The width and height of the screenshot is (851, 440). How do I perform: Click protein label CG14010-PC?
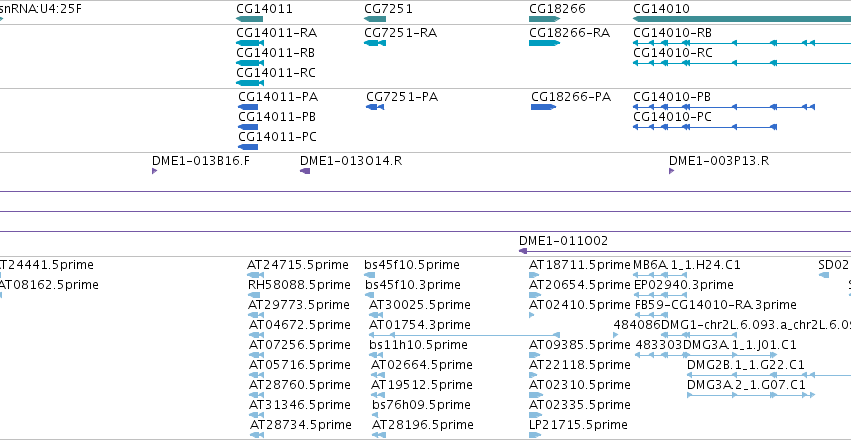click(x=672, y=117)
